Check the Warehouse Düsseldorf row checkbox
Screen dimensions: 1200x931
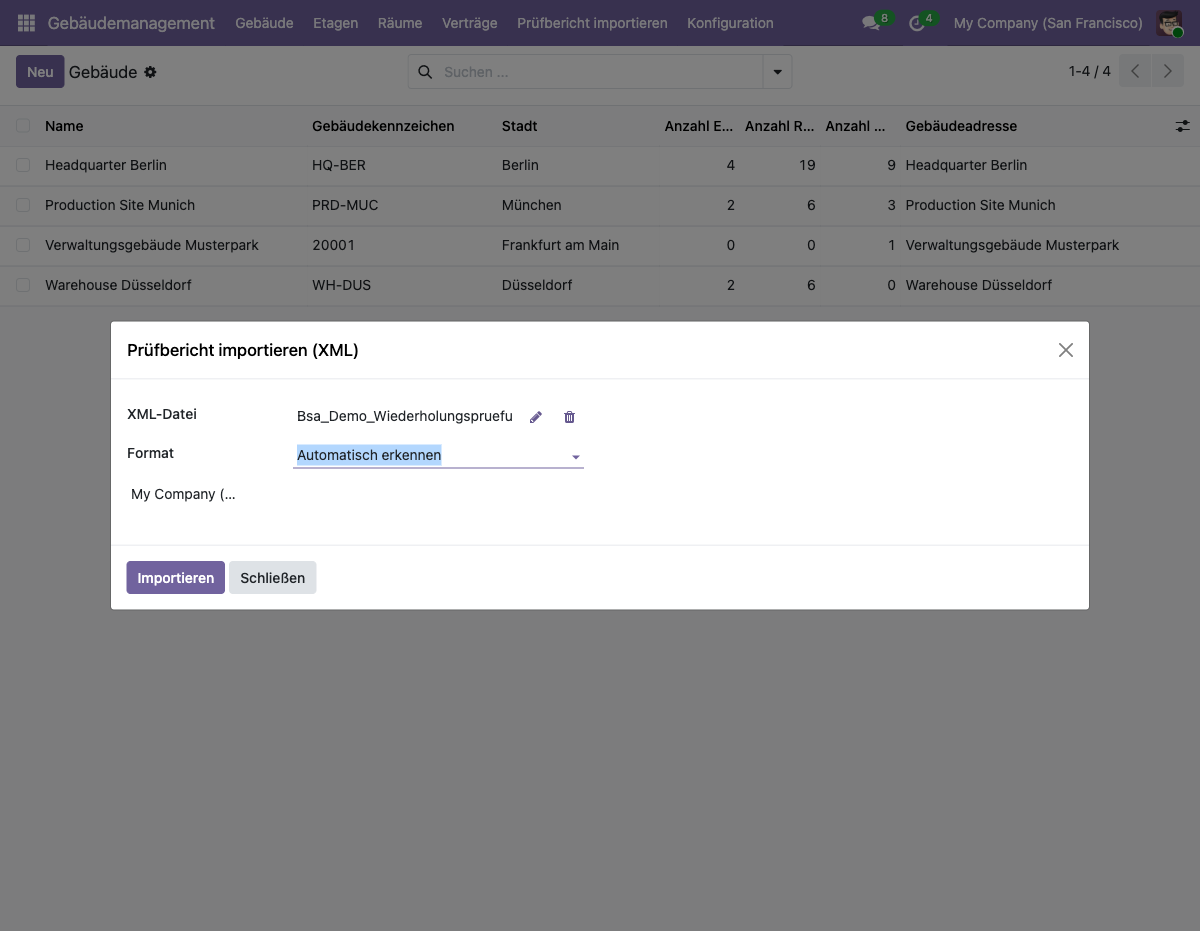point(23,285)
